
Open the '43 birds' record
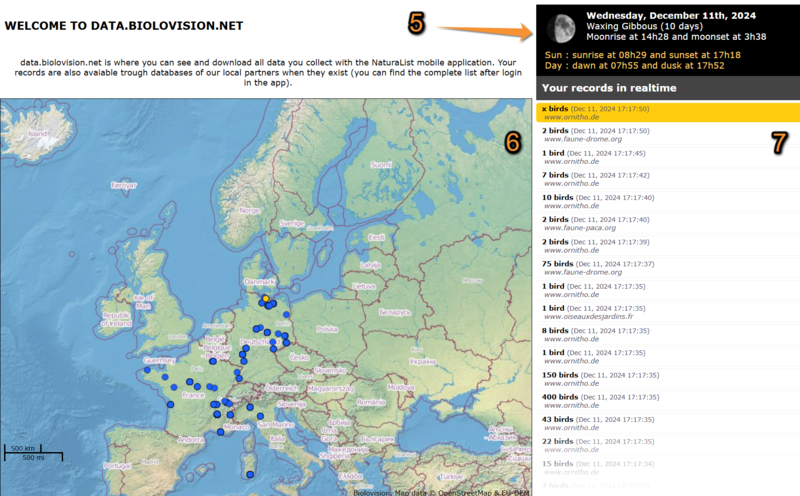(558, 419)
